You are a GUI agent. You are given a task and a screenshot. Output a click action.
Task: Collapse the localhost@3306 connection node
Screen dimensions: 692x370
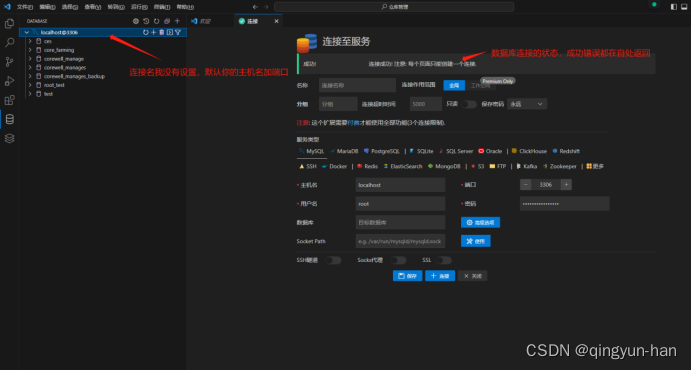[26, 32]
